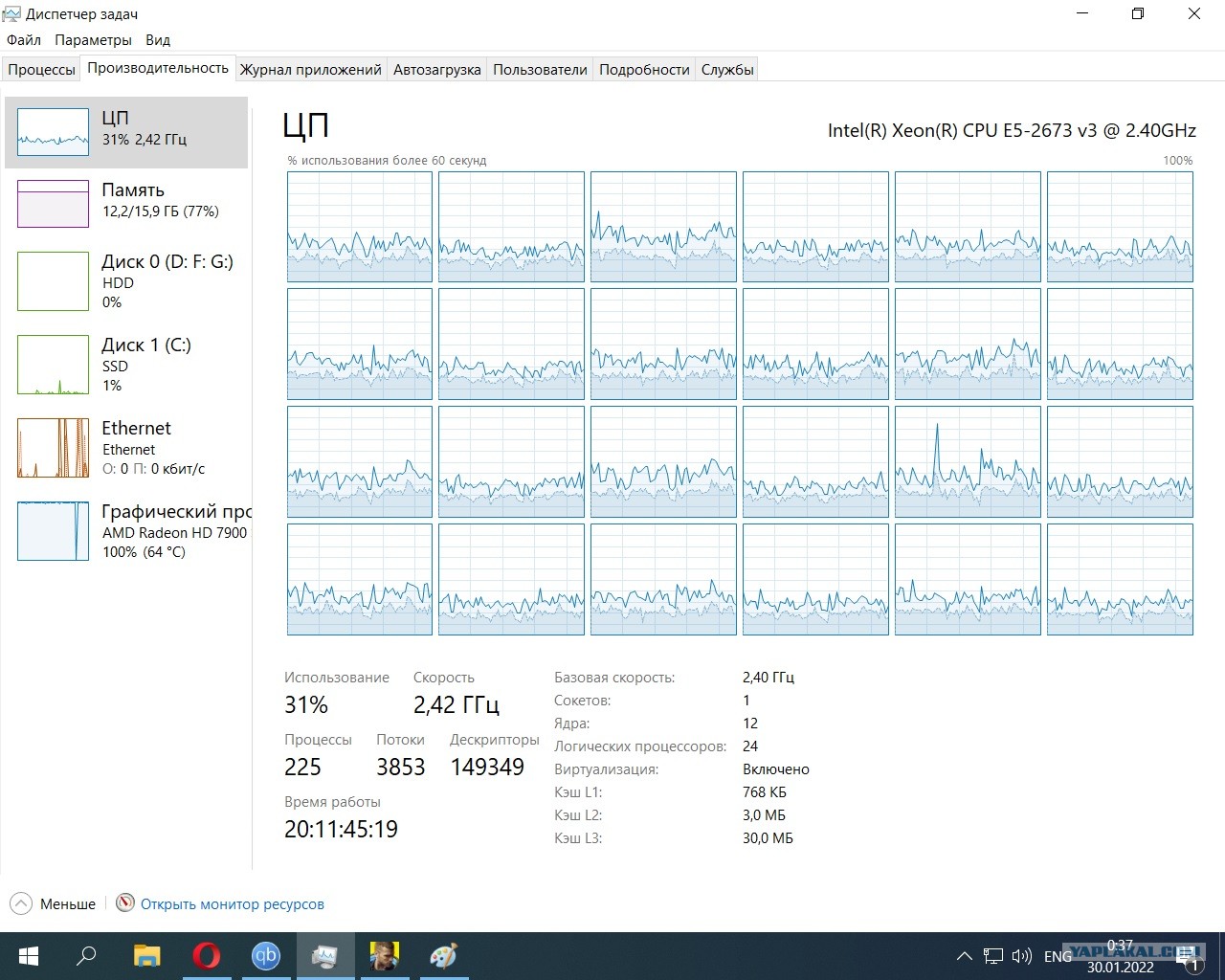Open the game icon with a face

pos(384,956)
